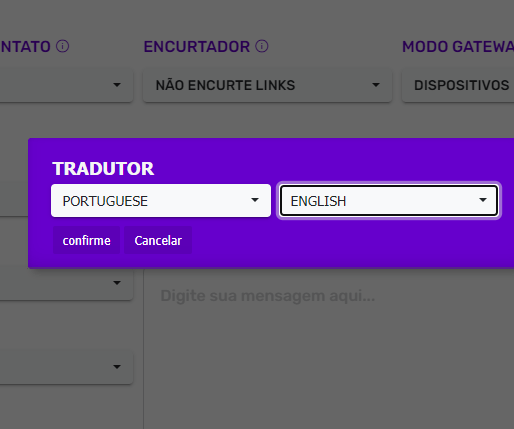The image size is (514, 429).
Task: Click the TRADUTOR dialog title
Action: point(103,169)
